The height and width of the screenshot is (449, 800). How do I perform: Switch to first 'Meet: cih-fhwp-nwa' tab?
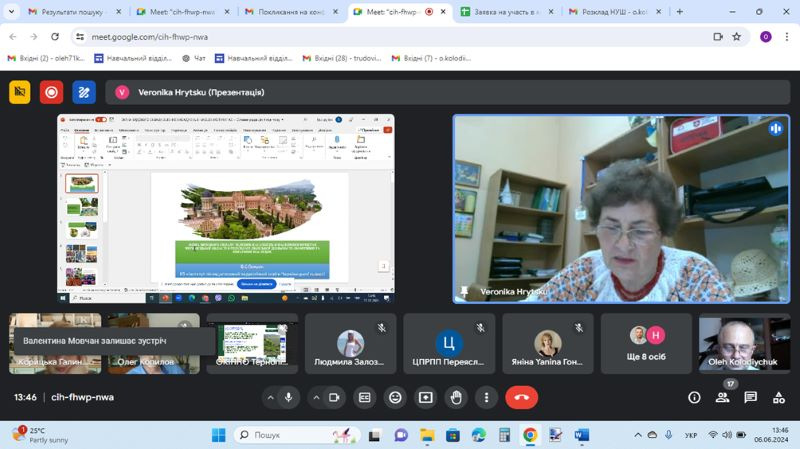pyautogui.click(x=183, y=11)
